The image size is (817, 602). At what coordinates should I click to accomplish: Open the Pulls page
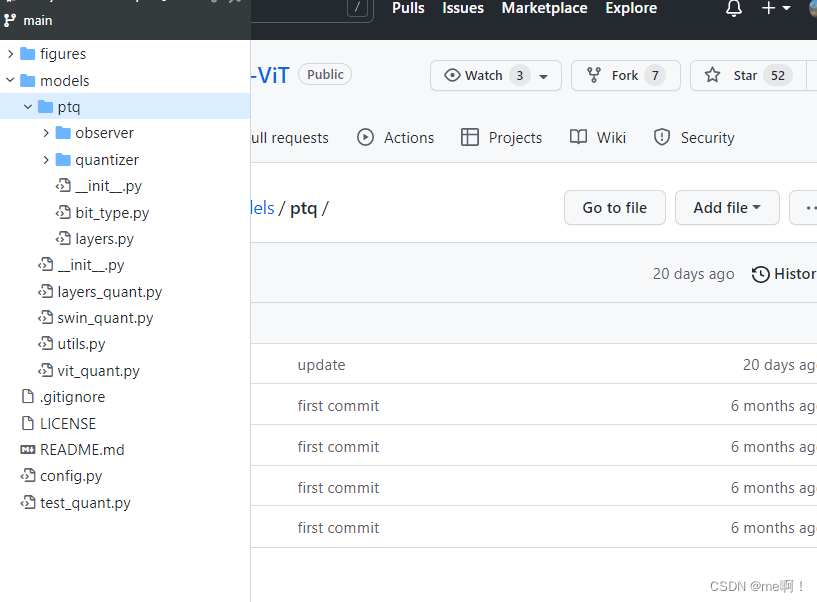click(x=408, y=8)
